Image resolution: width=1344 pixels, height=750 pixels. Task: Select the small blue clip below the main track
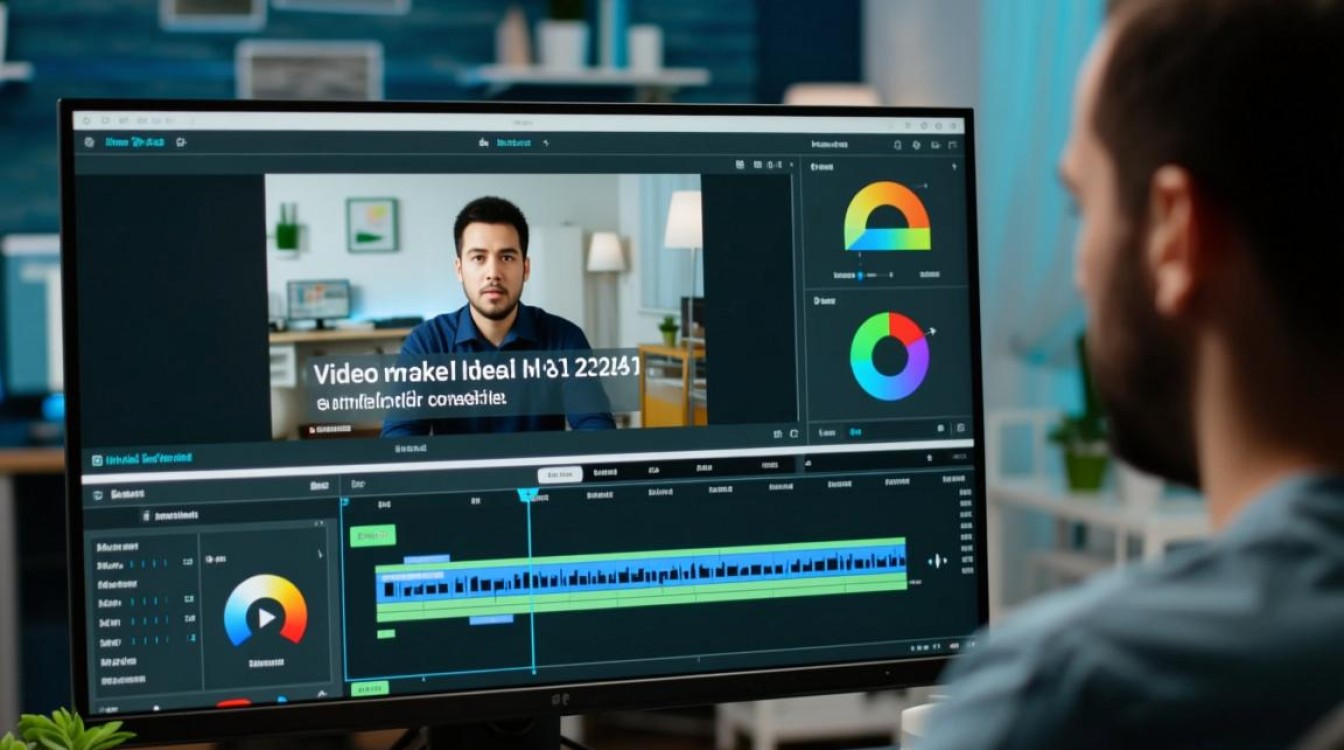(x=490, y=620)
